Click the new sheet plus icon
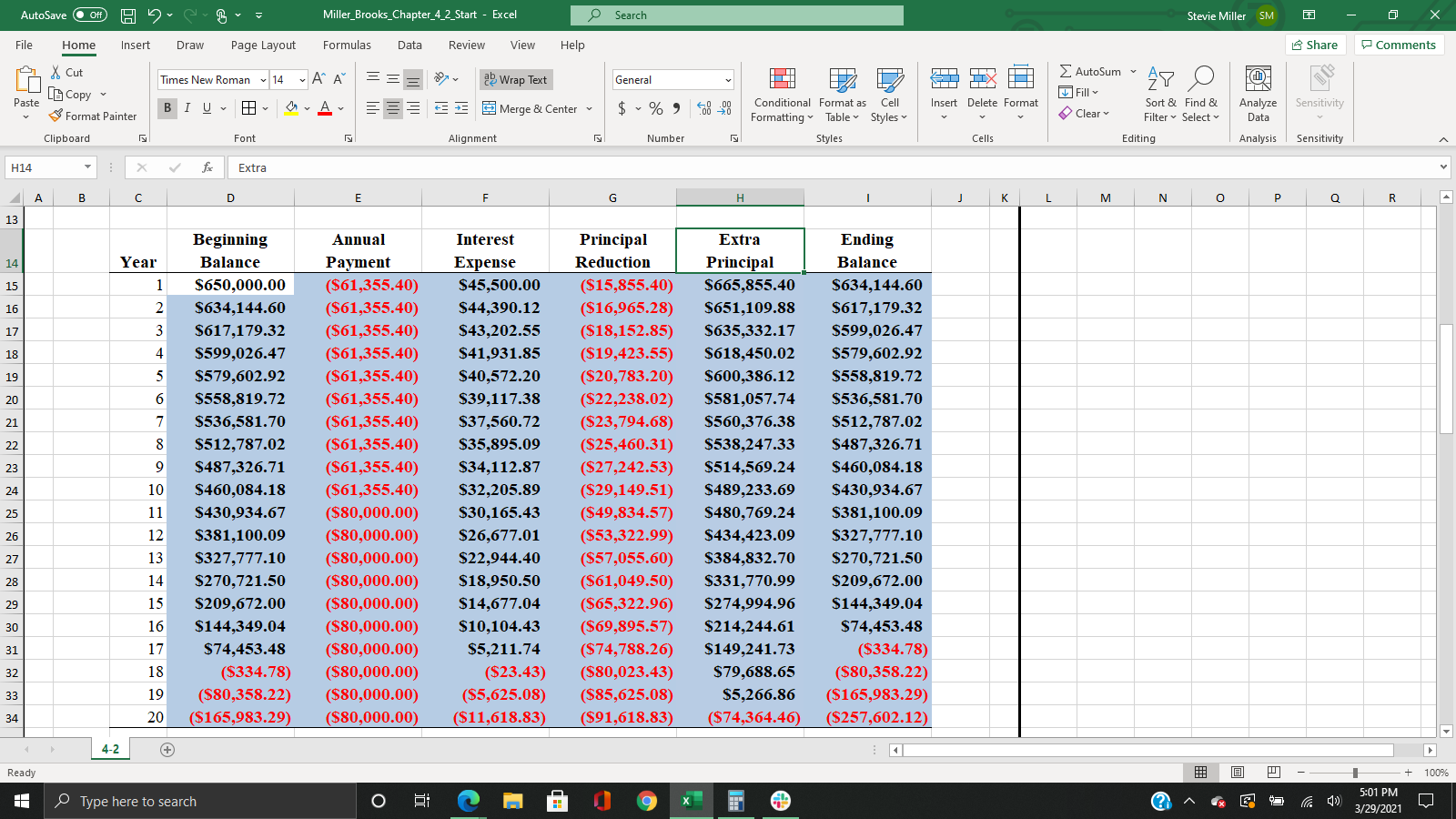This screenshot has height=819, width=1456. (167, 750)
